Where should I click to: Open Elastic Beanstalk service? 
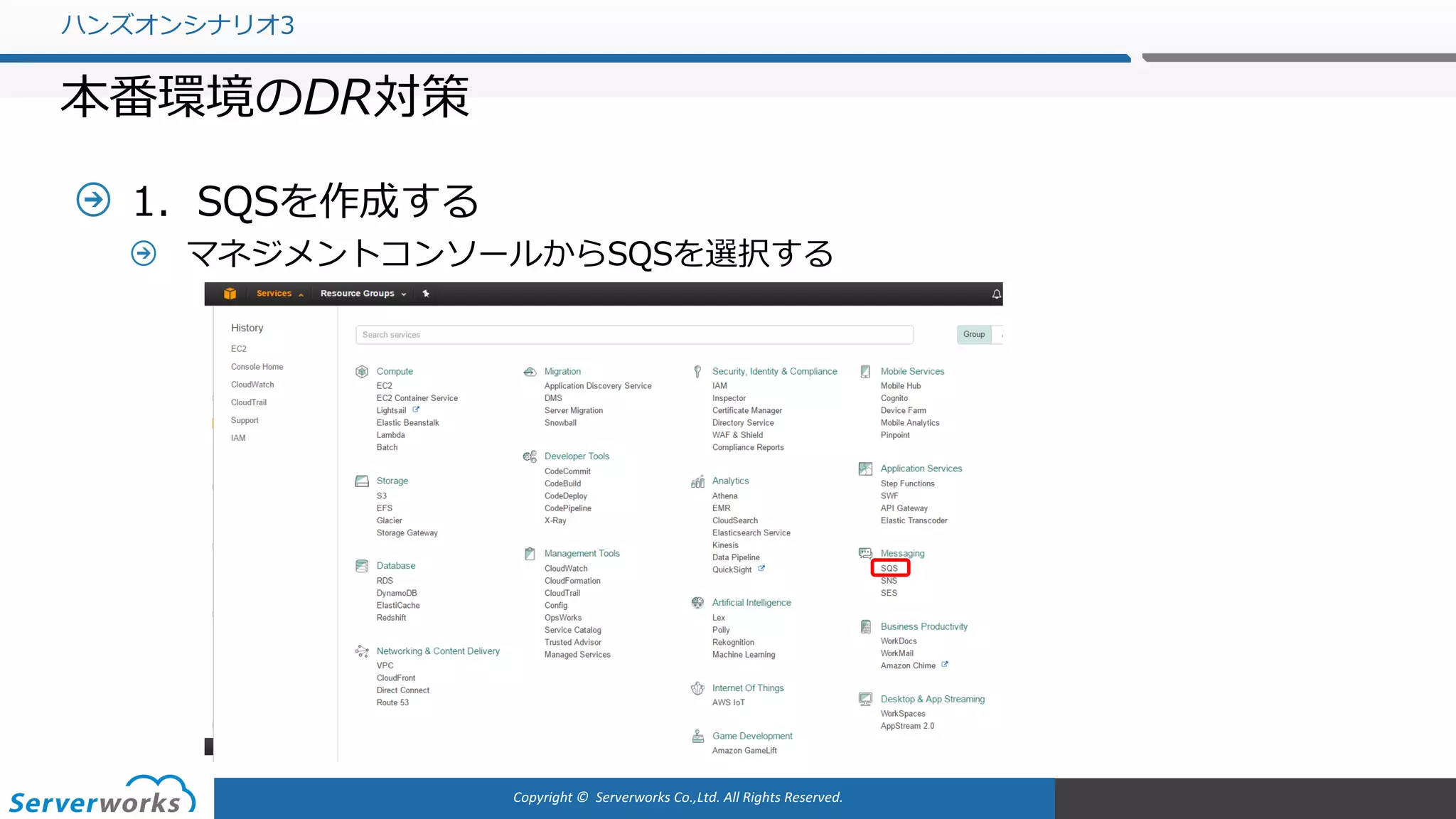click(x=407, y=423)
